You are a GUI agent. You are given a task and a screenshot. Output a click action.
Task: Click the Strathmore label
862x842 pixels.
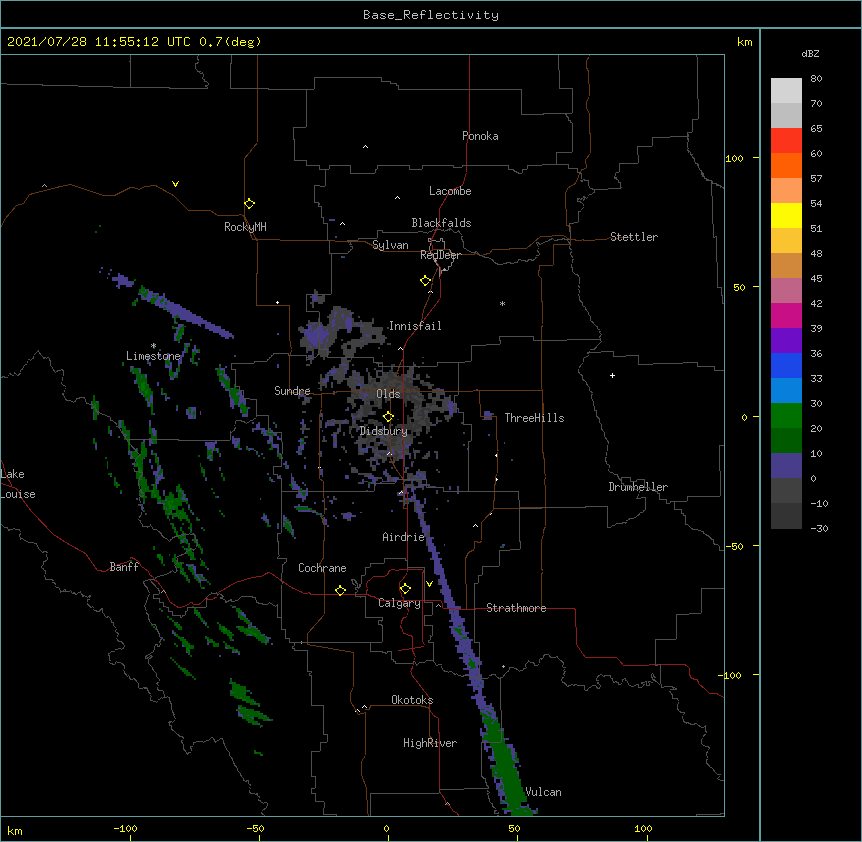click(x=516, y=608)
